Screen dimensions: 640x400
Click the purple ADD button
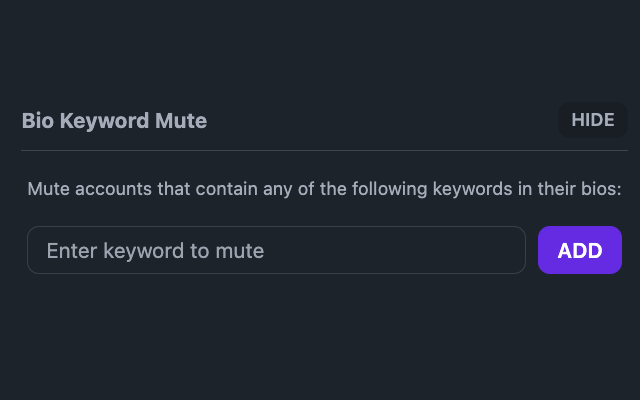[x=580, y=250]
